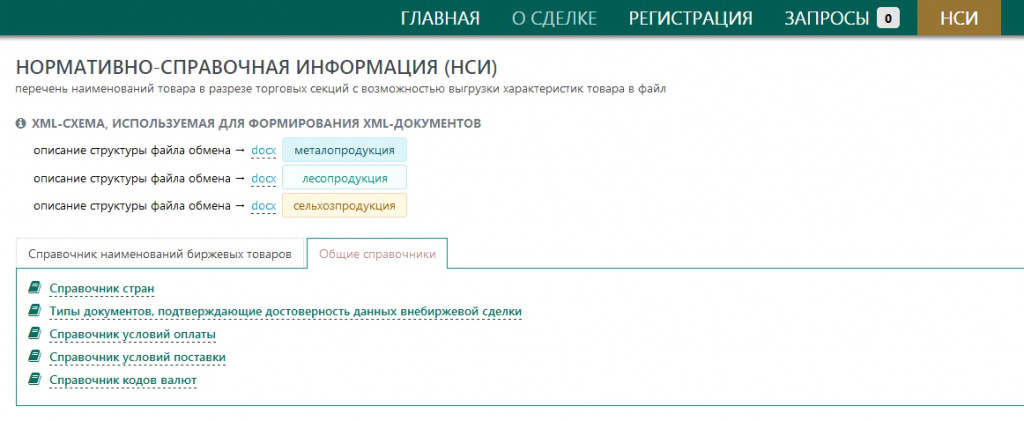Select the Общие справочники tab
Screen dimensions: 1024x421
(x=377, y=254)
